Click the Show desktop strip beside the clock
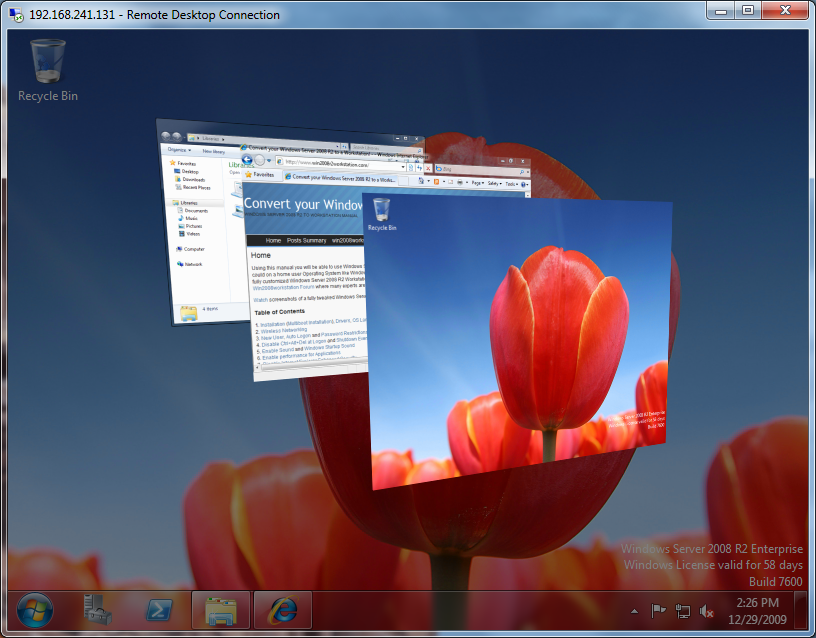Screen dimensions: 816x638 click(801, 610)
